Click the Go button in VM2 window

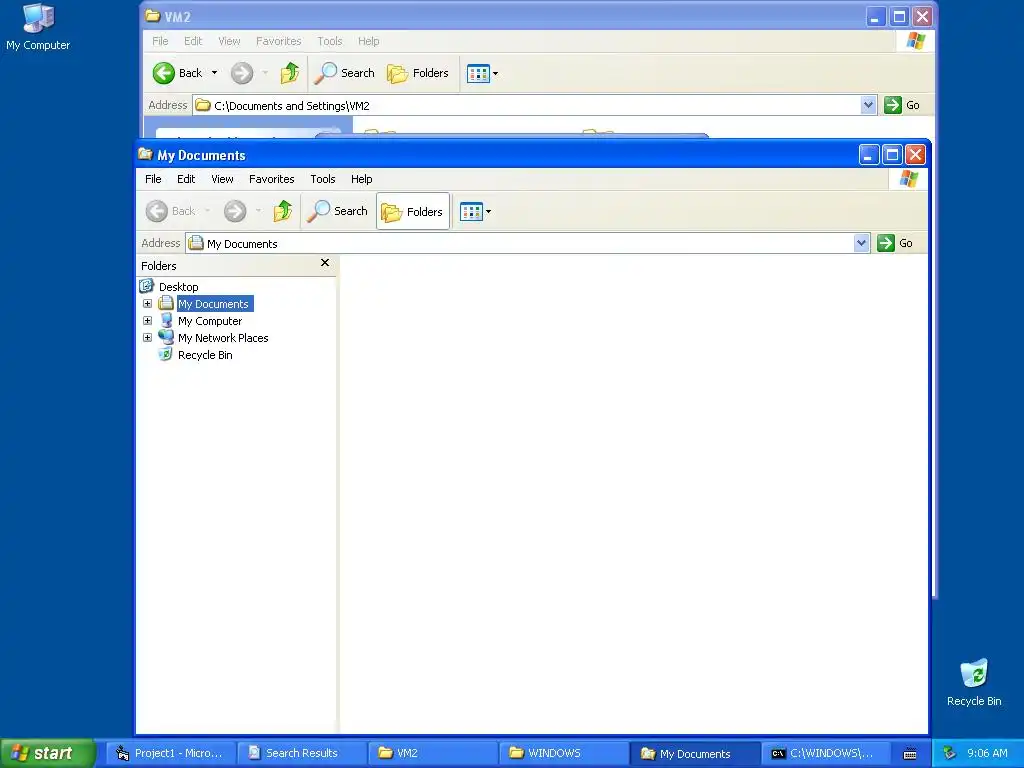pos(902,105)
